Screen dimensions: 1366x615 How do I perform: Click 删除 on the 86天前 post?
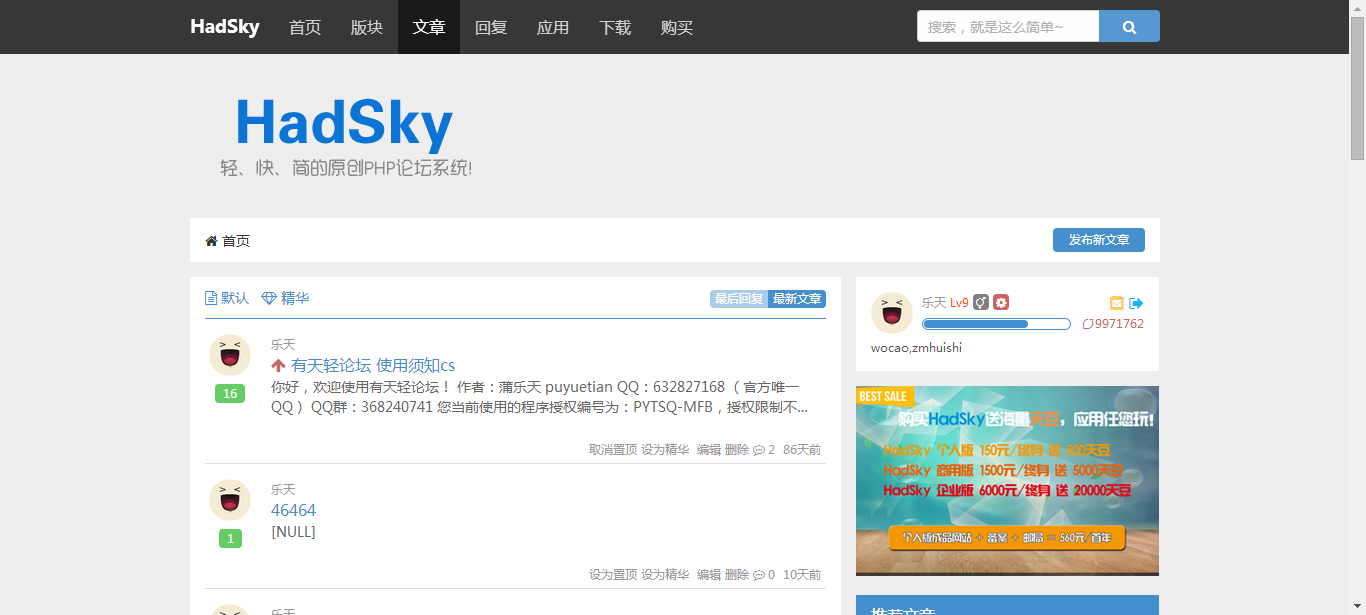737,450
